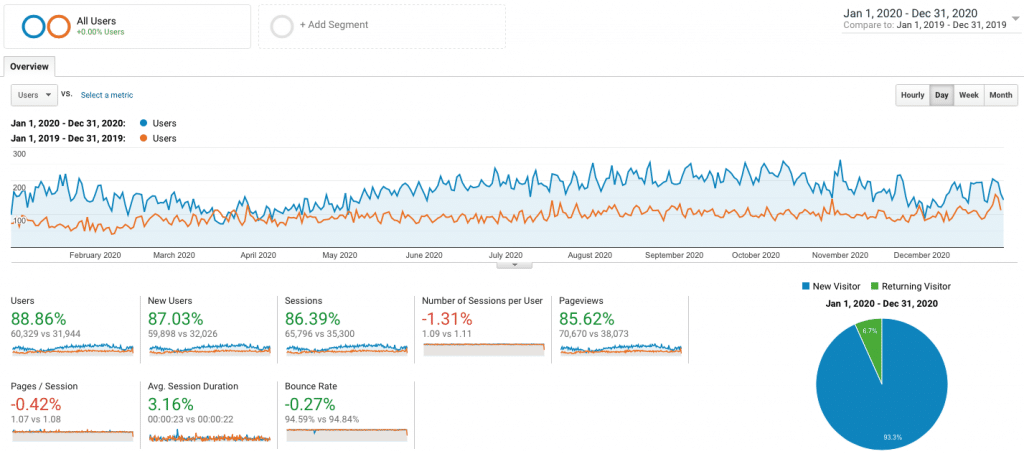The height and width of the screenshot is (454, 1024).
Task: Click the 59,898 vs 32,026 new users value
Action: pos(181,334)
